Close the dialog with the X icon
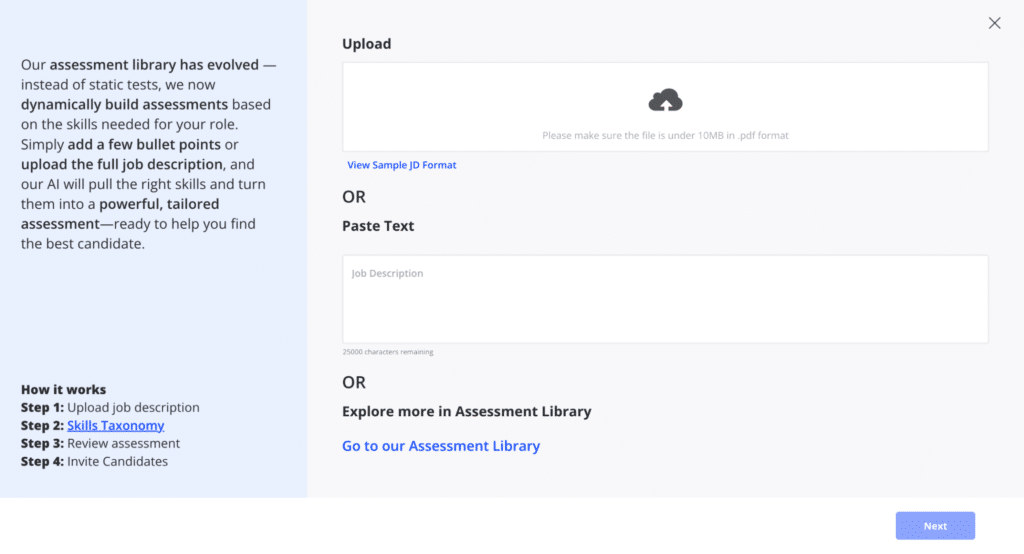Viewport: 1024px width, 554px height. pos(994,24)
